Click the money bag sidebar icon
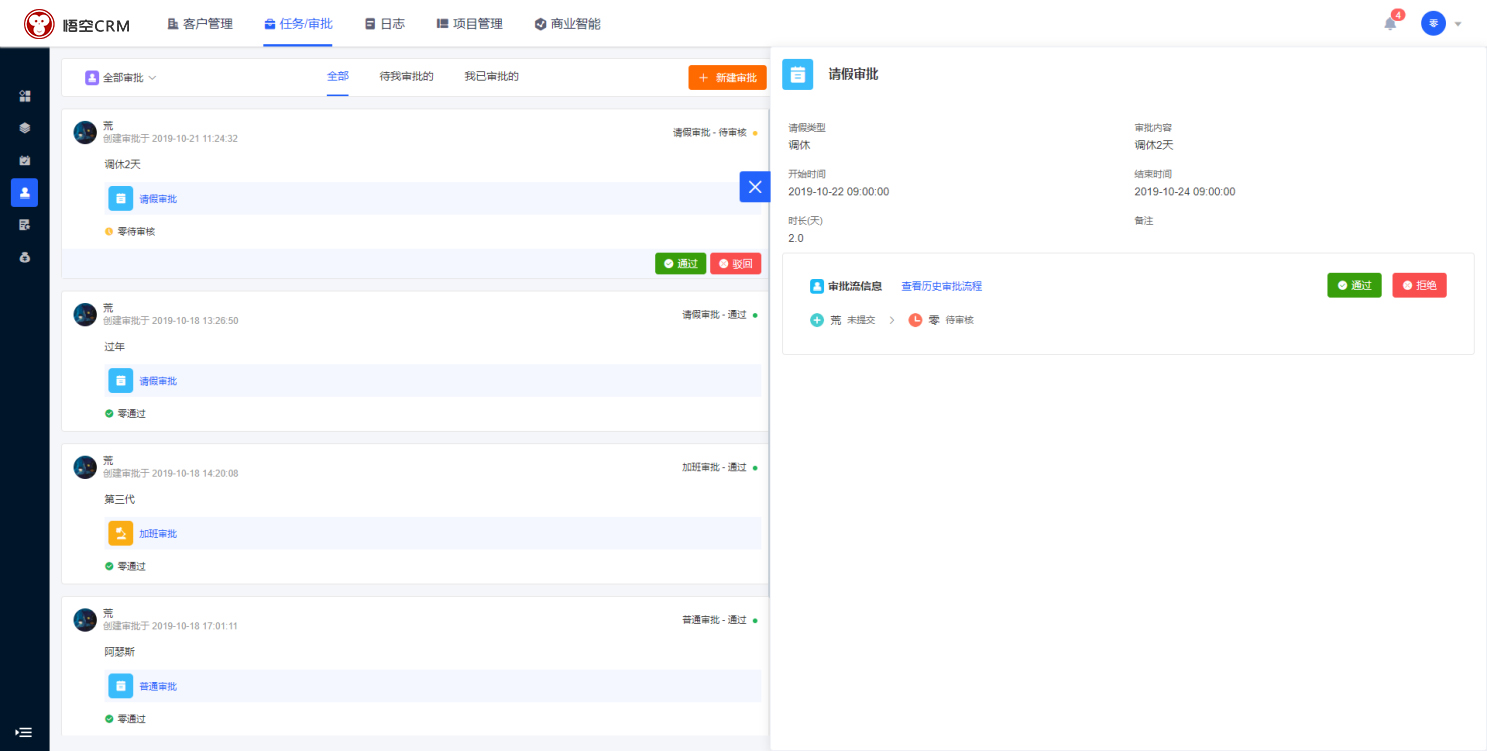 [x=24, y=257]
